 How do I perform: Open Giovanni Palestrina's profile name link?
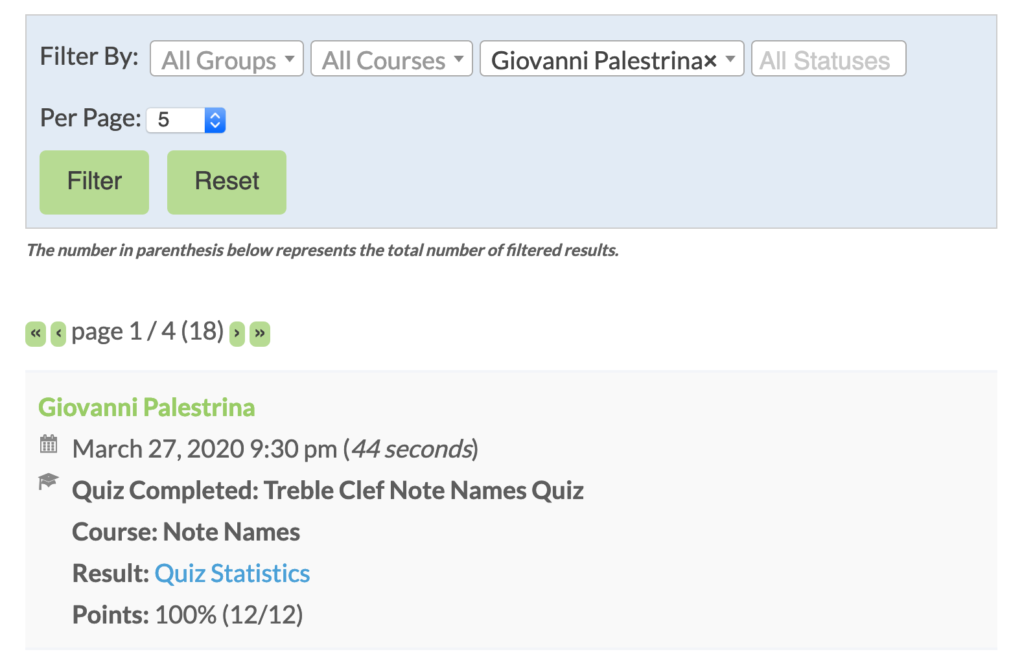147,407
